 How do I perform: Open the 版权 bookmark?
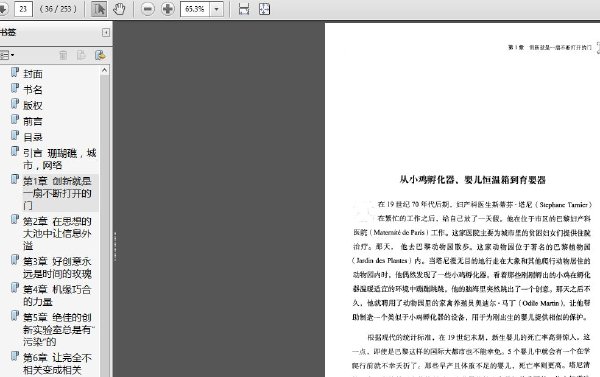click(x=33, y=105)
